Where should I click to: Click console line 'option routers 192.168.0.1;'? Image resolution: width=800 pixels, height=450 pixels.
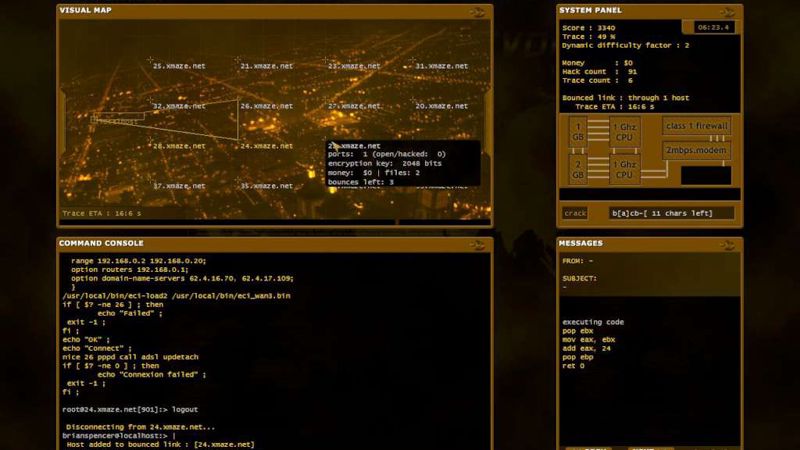point(130,269)
